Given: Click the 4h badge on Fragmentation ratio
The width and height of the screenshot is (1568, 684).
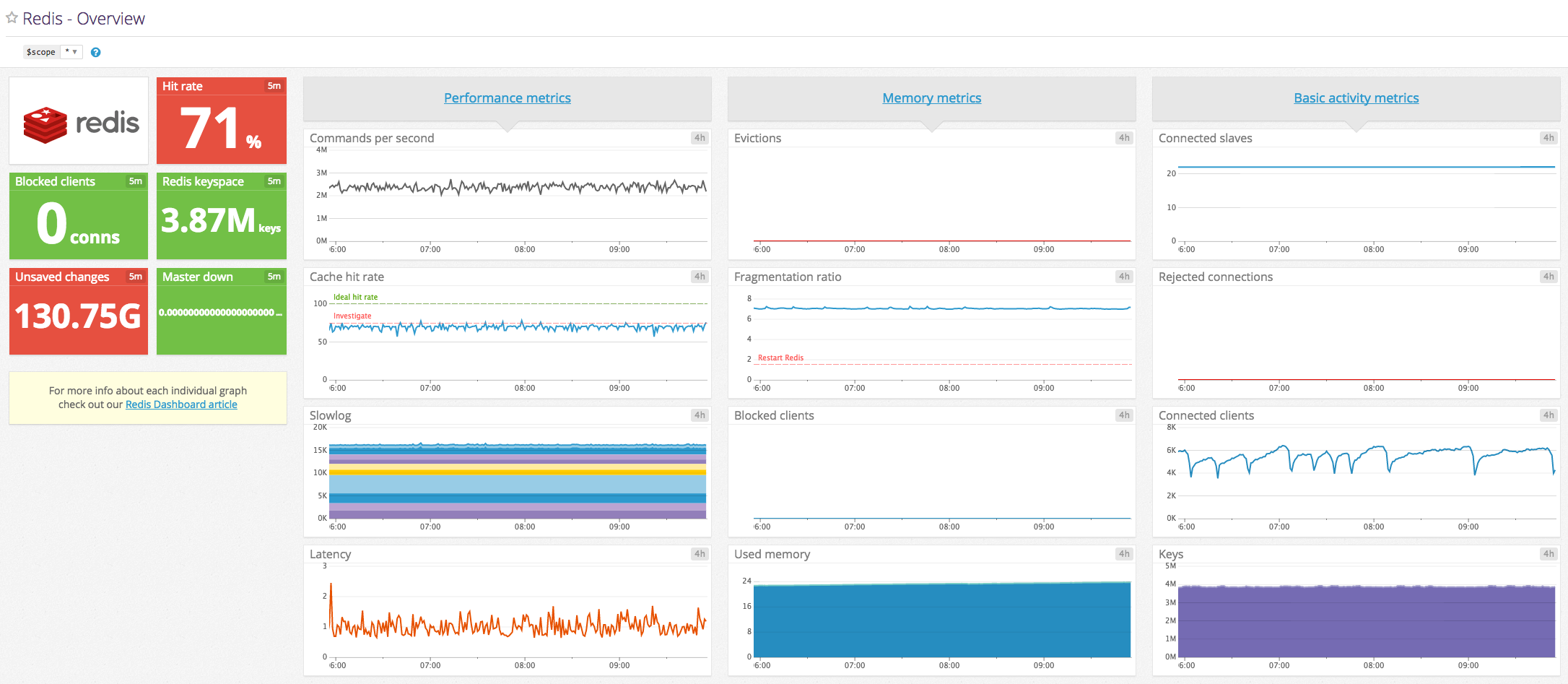Looking at the screenshot, I should pos(1123,276).
